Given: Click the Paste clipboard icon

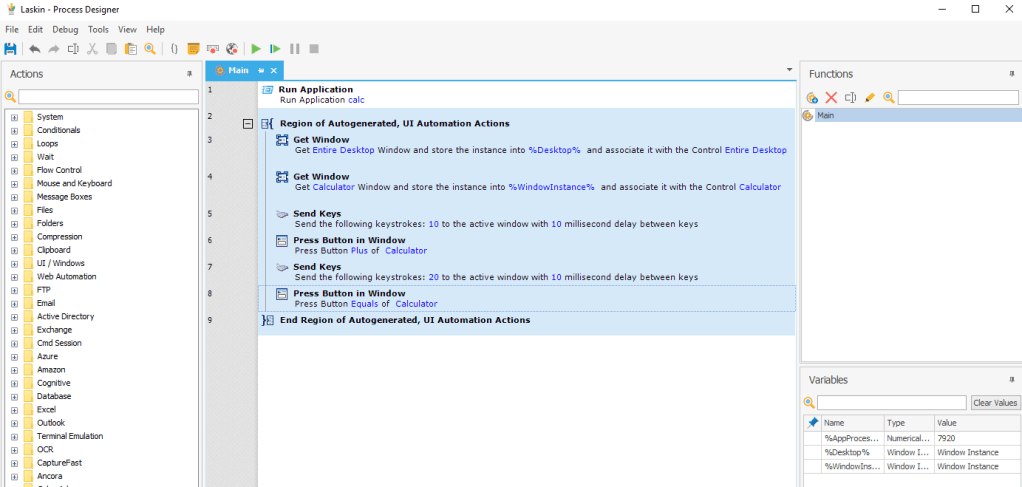Looking at the screenshot, I should pyautogui.click(x=130, y=48).
